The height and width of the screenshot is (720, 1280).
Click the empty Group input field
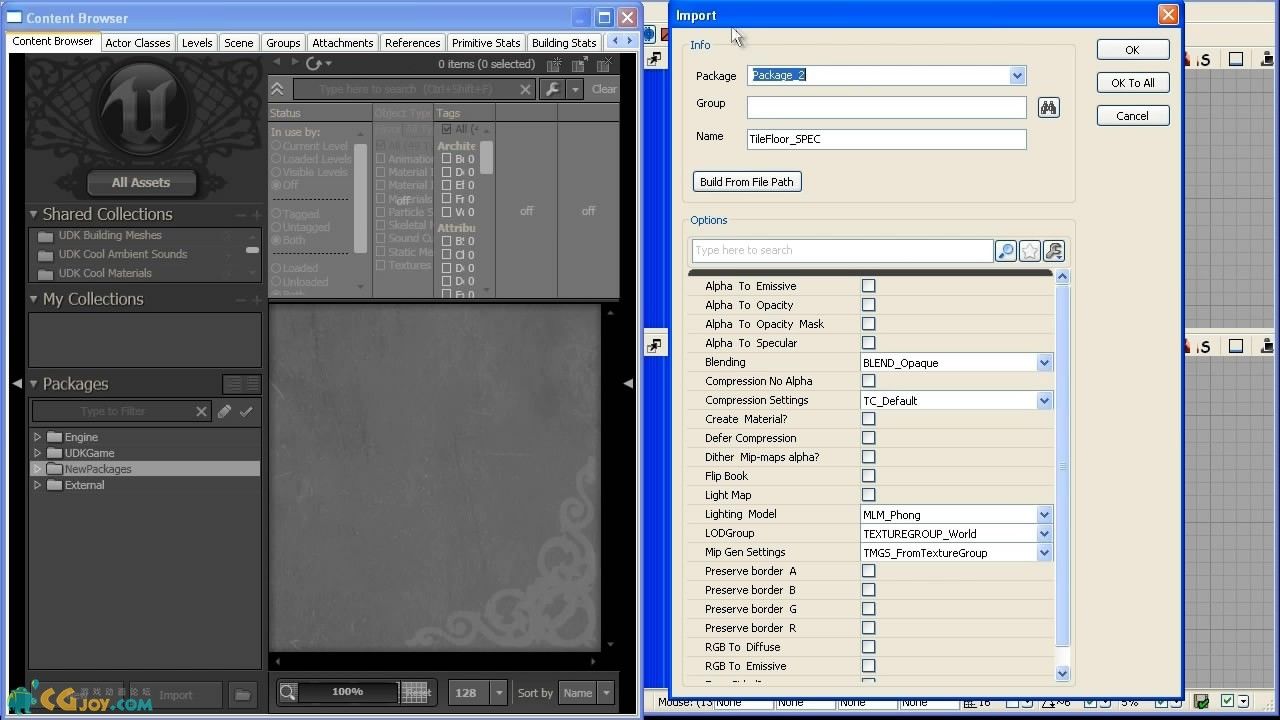(x=886, y=106)
